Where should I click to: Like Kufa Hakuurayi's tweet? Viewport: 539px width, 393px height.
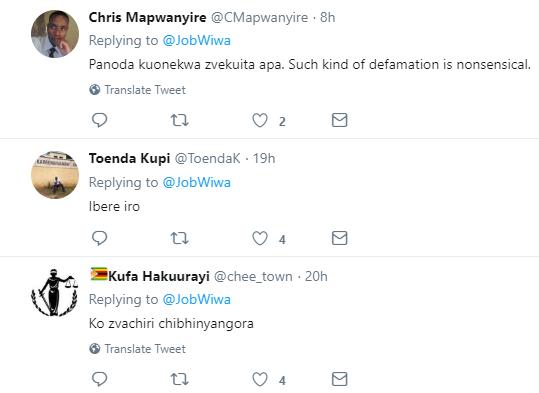[x=260, y=379]
